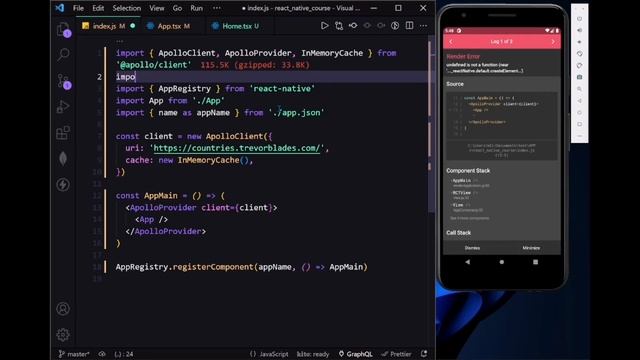Screen dimensions: 640x360
Task: Click cloud sync icon in status bar
Action: [x=102, y=354]
